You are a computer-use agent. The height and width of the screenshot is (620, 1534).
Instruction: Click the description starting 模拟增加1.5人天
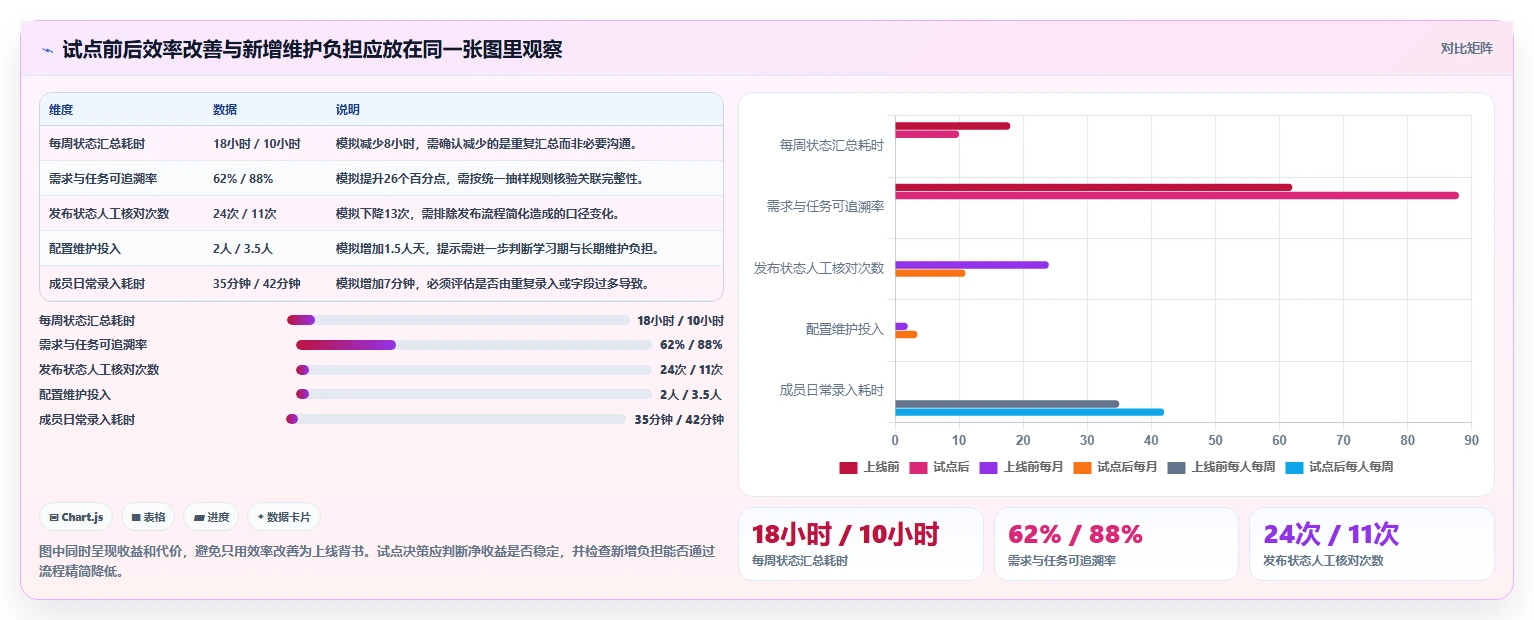pyautogui.click(x=497, y=249)
